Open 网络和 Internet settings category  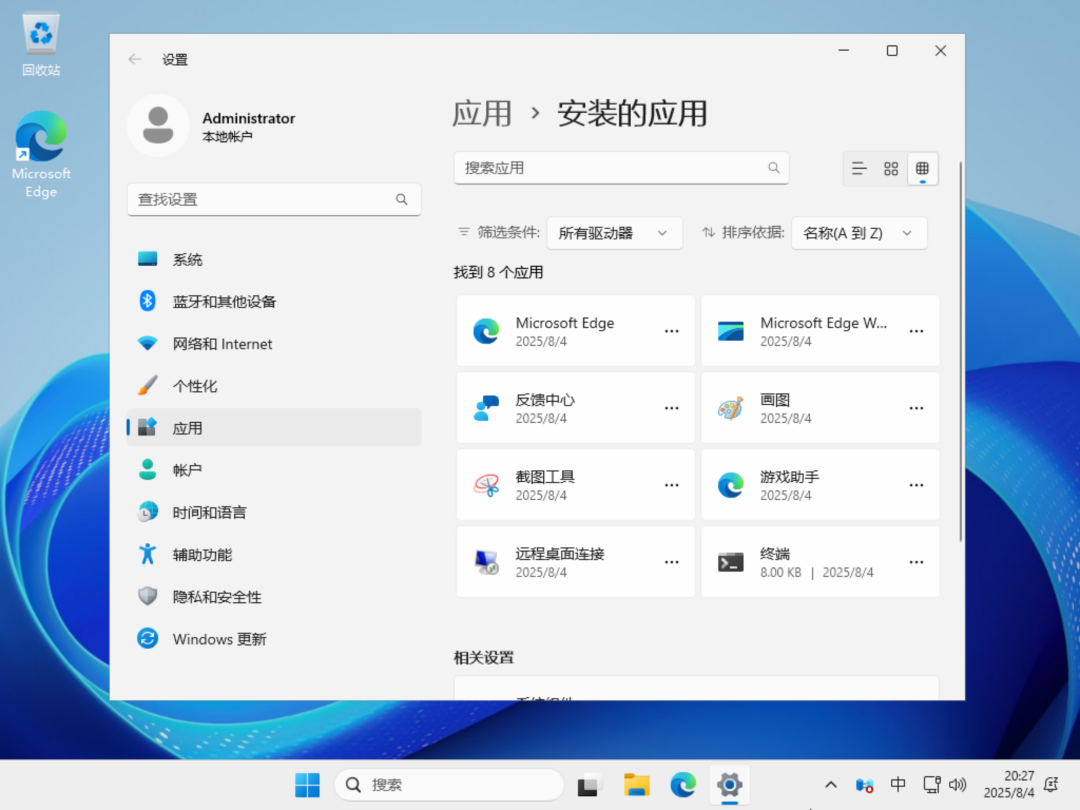274,344
